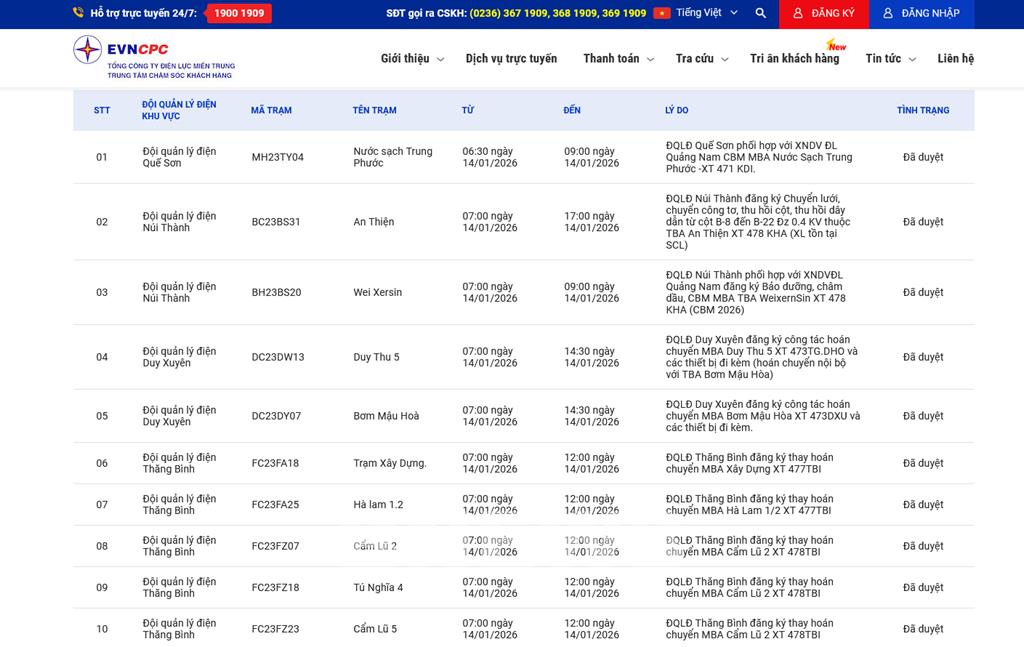Click the user icon in Đăng nhập
This screenshot has height=647, width=1024.
(887, 14)
